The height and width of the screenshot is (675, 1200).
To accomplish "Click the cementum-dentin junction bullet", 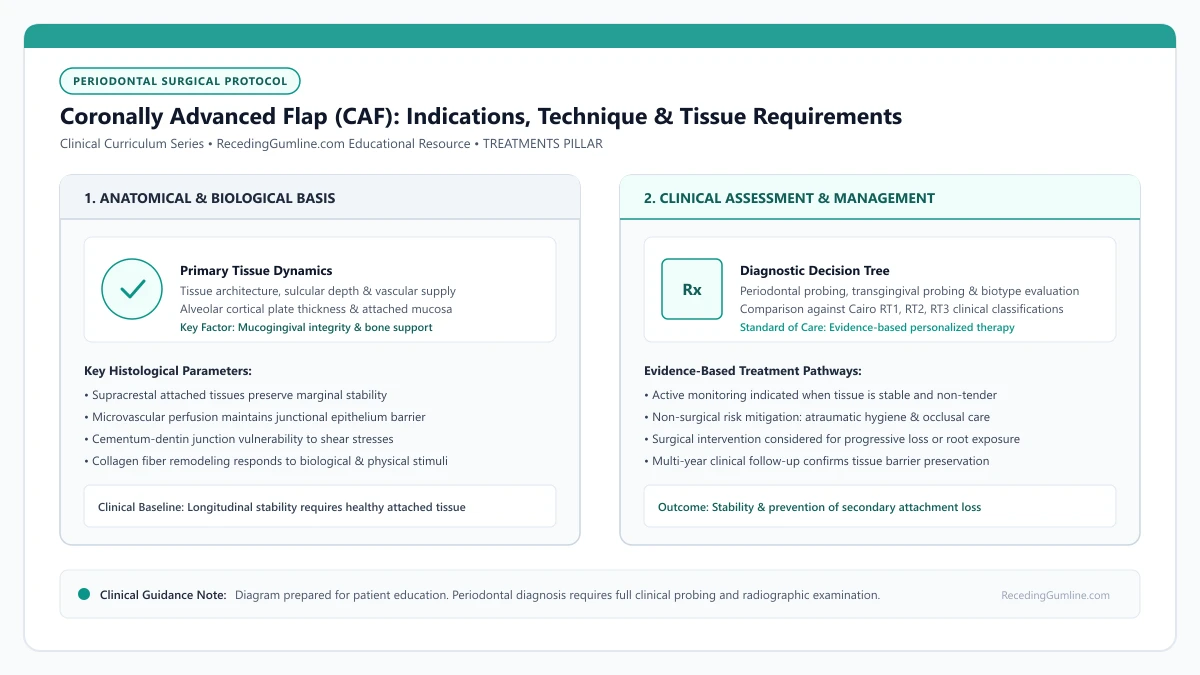I will point(239,439).
